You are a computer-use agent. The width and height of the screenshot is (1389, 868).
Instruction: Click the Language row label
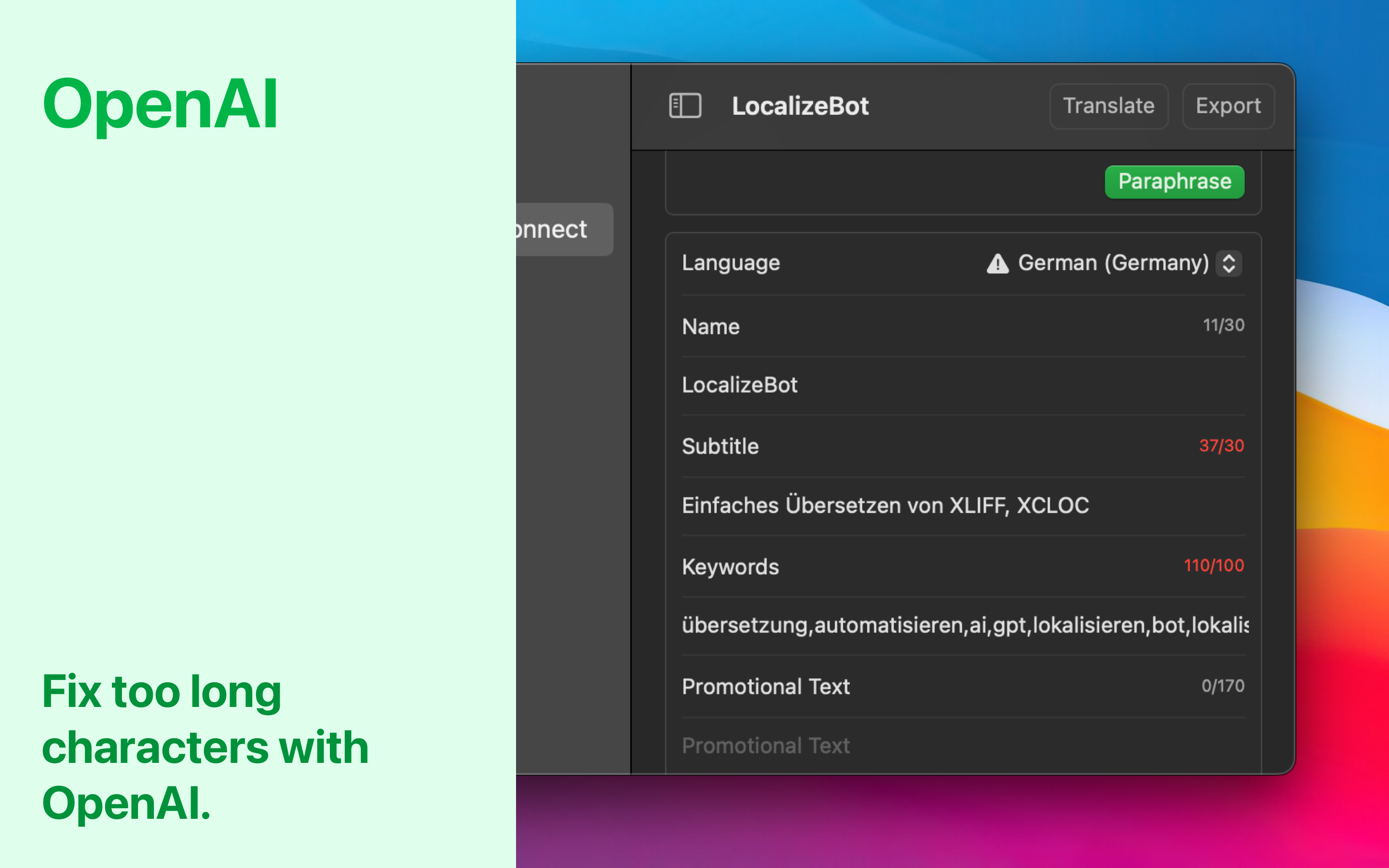click(731, 263)
